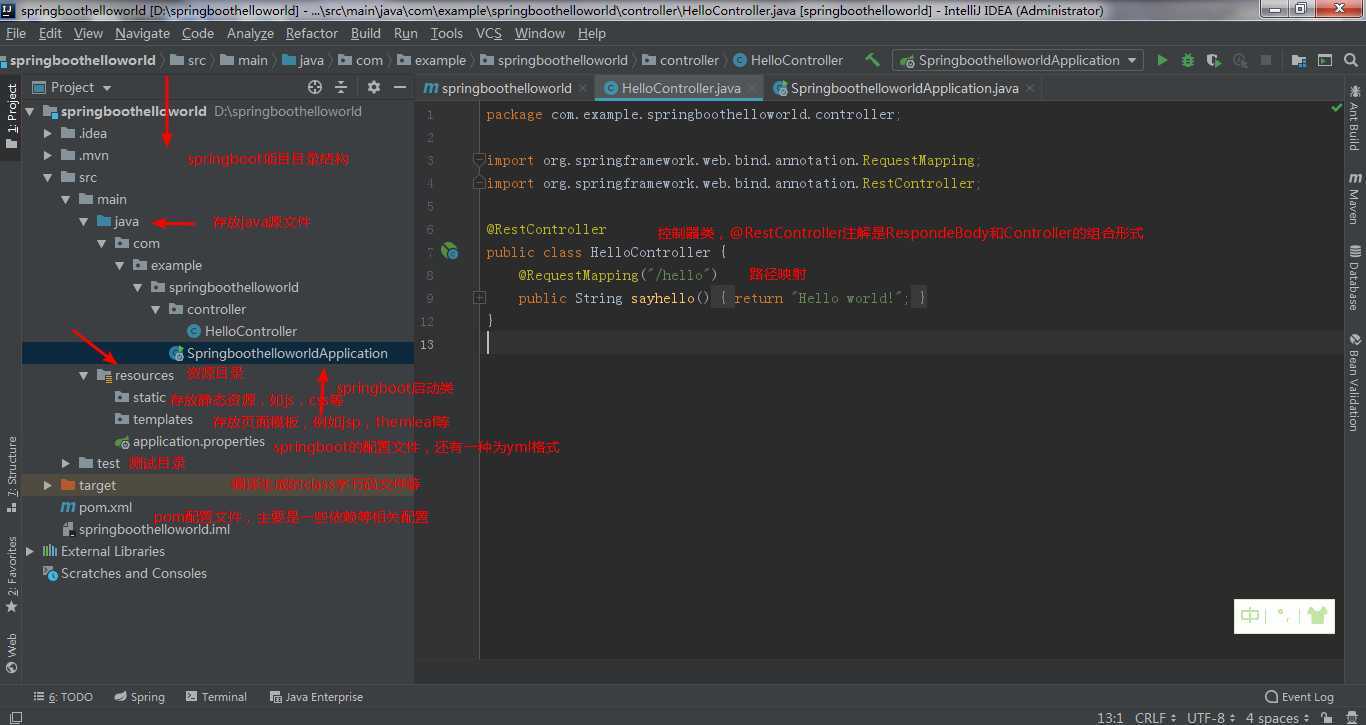Collapse all nodes in Project panel
The width and height of the screenshot is (1366, 725).
[x=341, y=87]
